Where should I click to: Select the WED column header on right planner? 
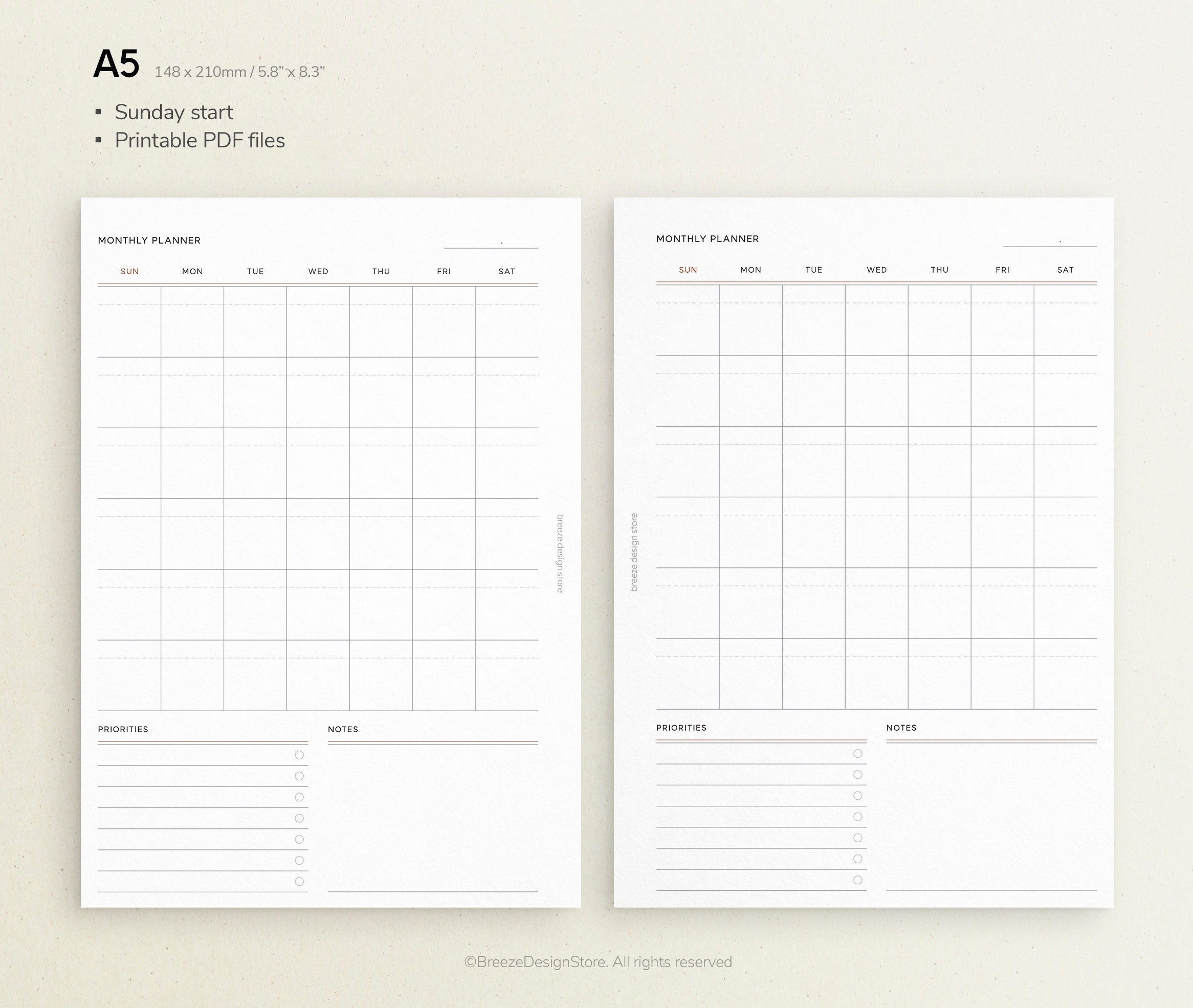[x=876, y=270]
